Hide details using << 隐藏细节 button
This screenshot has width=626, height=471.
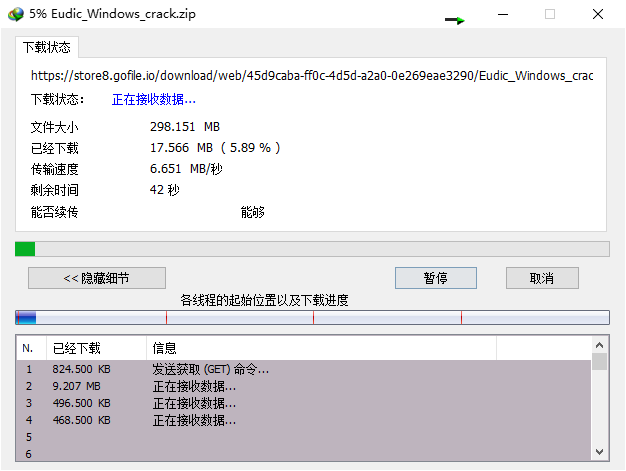[x=97, y=278]
